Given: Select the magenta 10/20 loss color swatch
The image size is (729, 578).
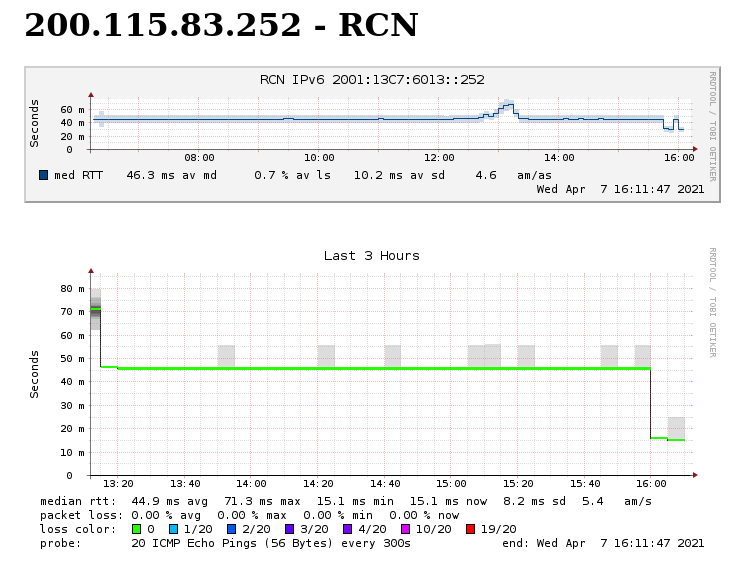Looking at the screenshot, I should coord(405,529).
